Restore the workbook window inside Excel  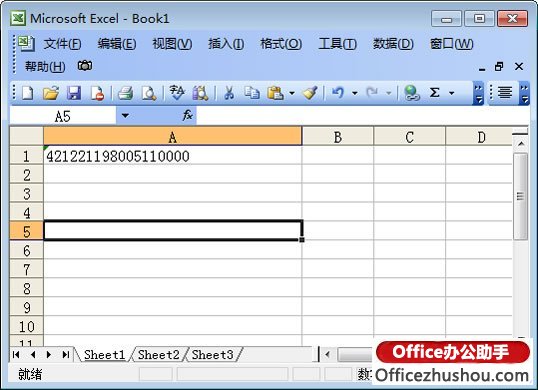point(499,66)
